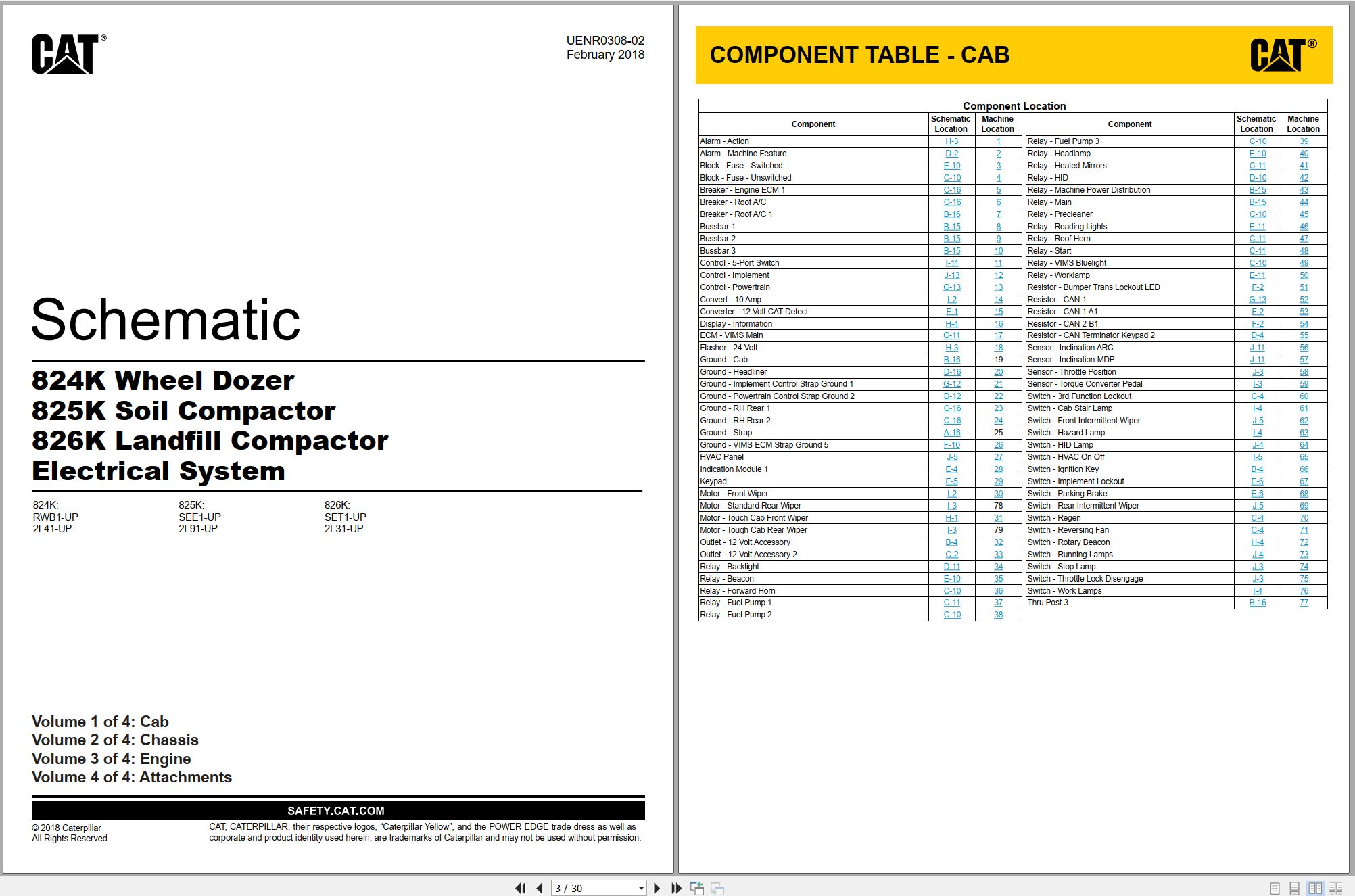The width and height of the screenshot is (1355, 896).
Task: Follow schematic link B-16 for Breaker - Roof A/C 1
Action: pyautogui.click(x=952, y=214)
